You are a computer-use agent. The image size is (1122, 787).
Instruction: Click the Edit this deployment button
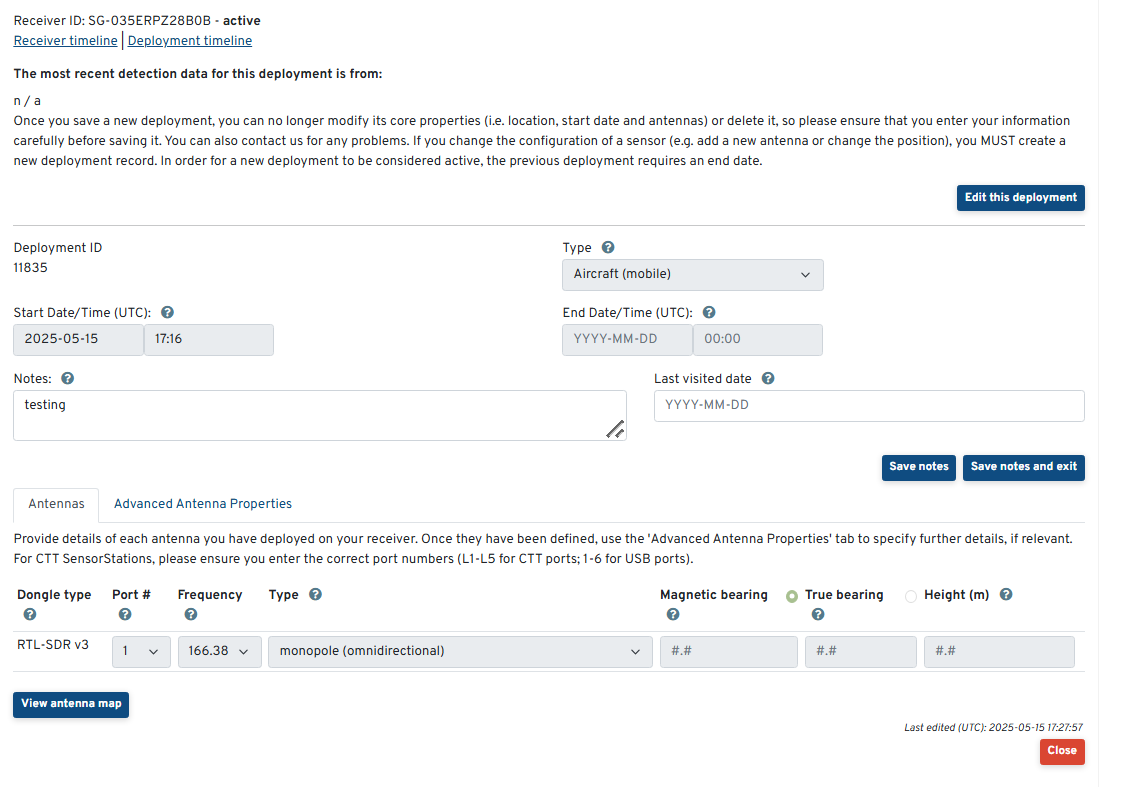tap(1020, 198)
